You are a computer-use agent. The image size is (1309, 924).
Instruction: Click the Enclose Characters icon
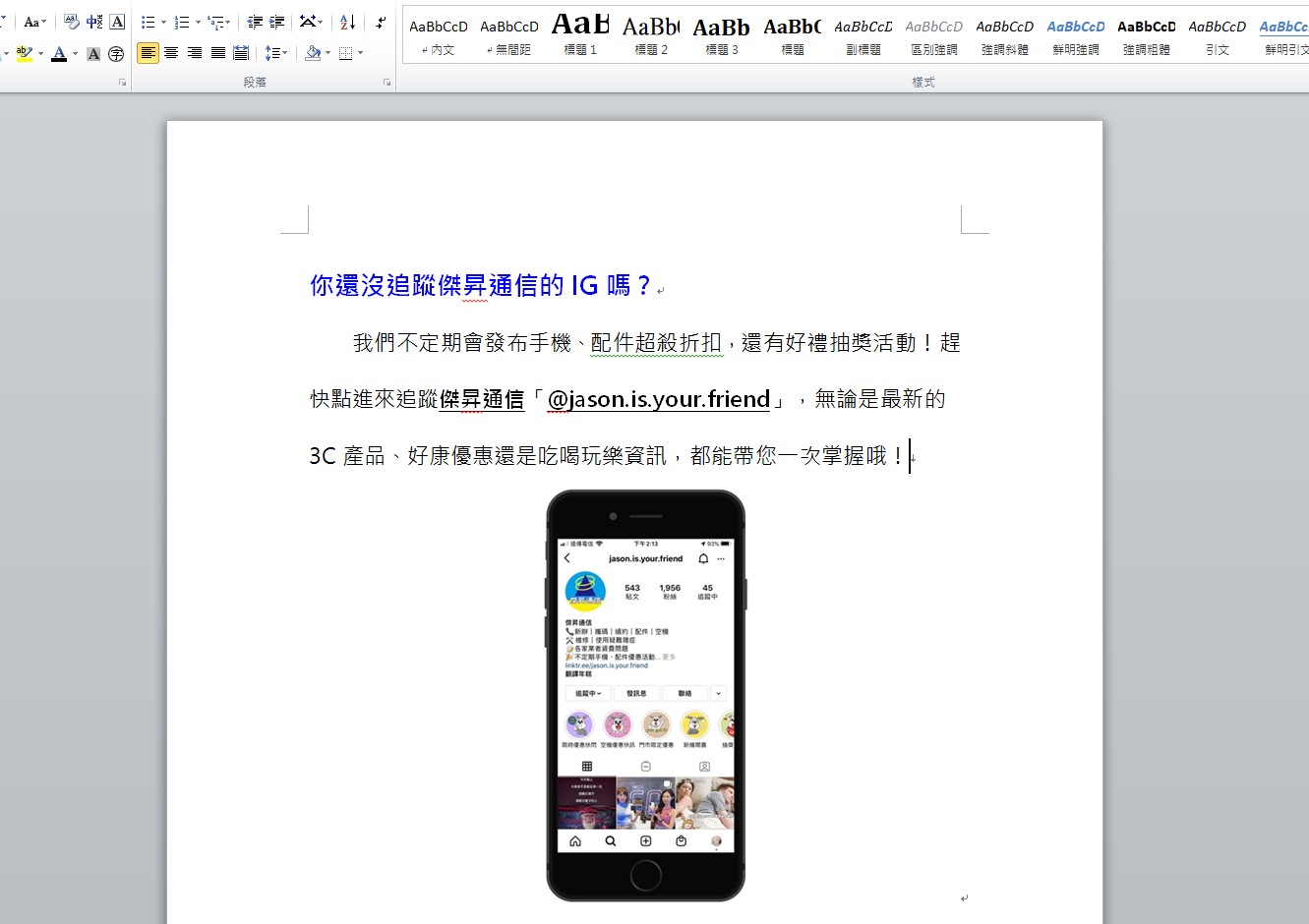[117, 54]
